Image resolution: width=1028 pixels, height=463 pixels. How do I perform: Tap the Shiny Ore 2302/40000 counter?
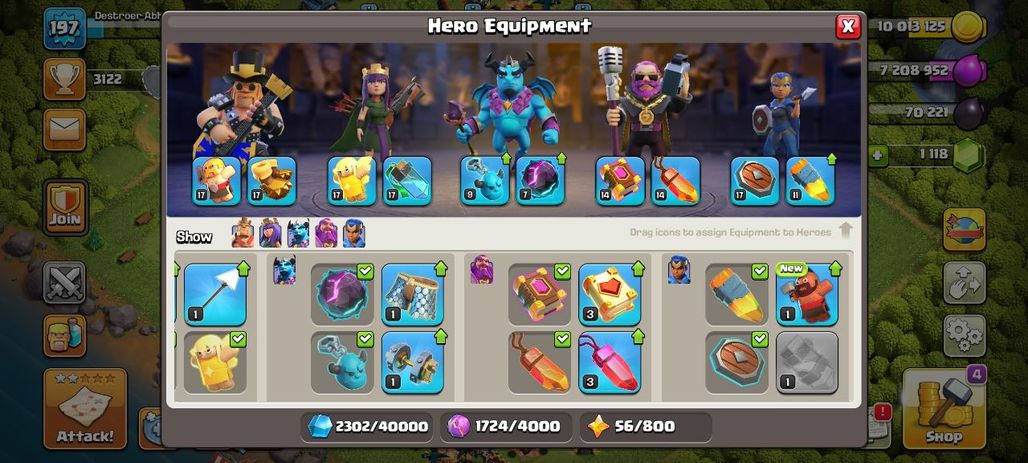(x=368, y=426)
